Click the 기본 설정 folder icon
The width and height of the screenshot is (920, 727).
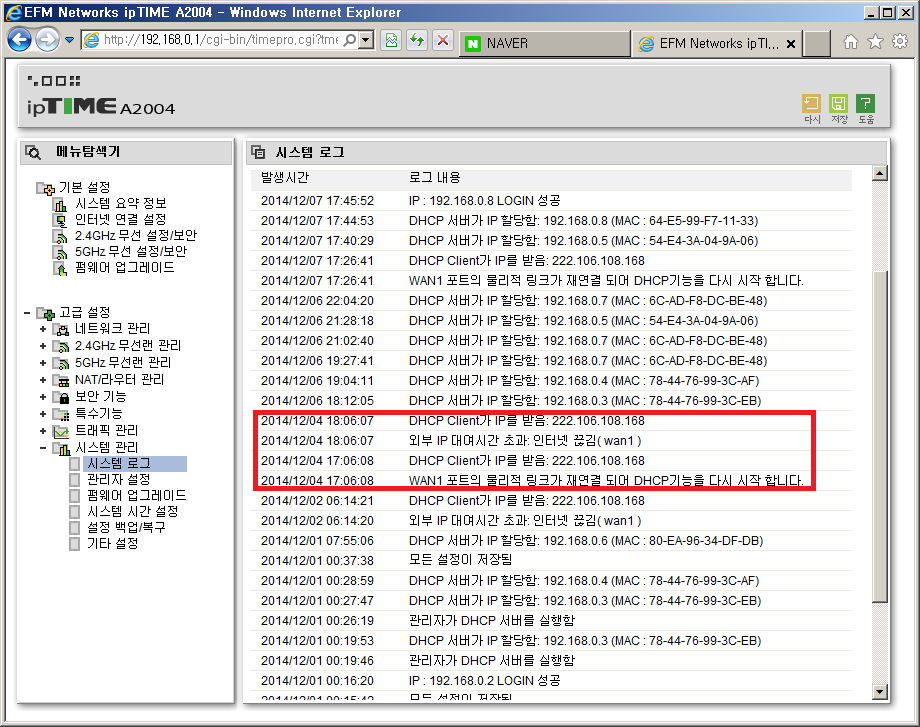45,188
